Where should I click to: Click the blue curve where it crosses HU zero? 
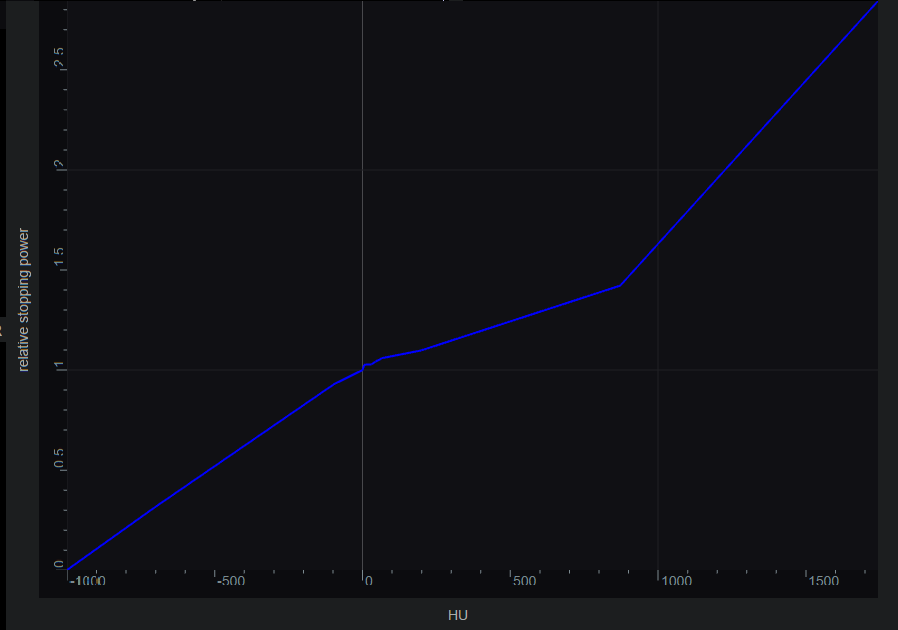362,367
